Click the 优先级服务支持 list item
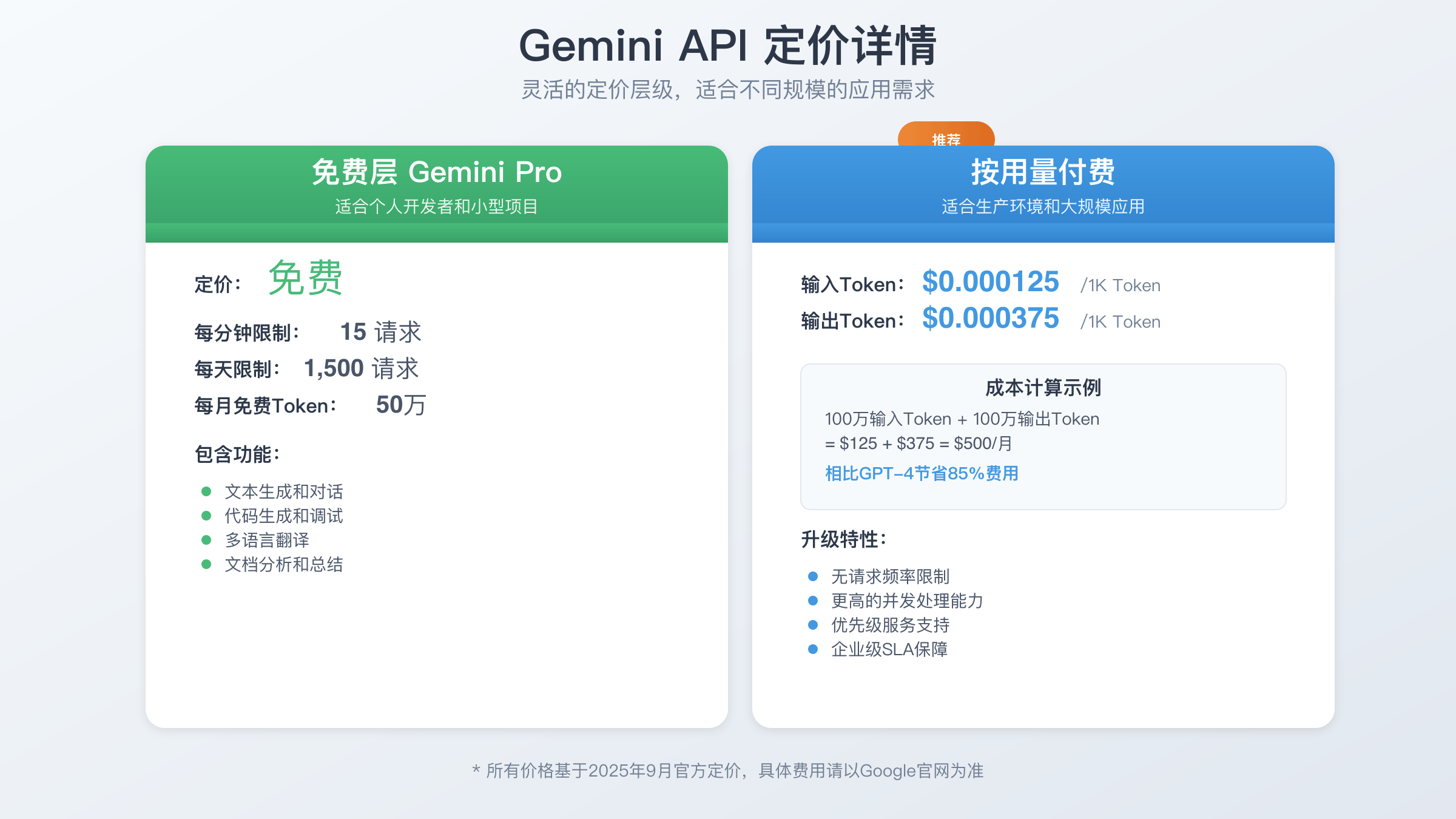The height and width of the screenshot is (819, 1456). coord(891,625)
